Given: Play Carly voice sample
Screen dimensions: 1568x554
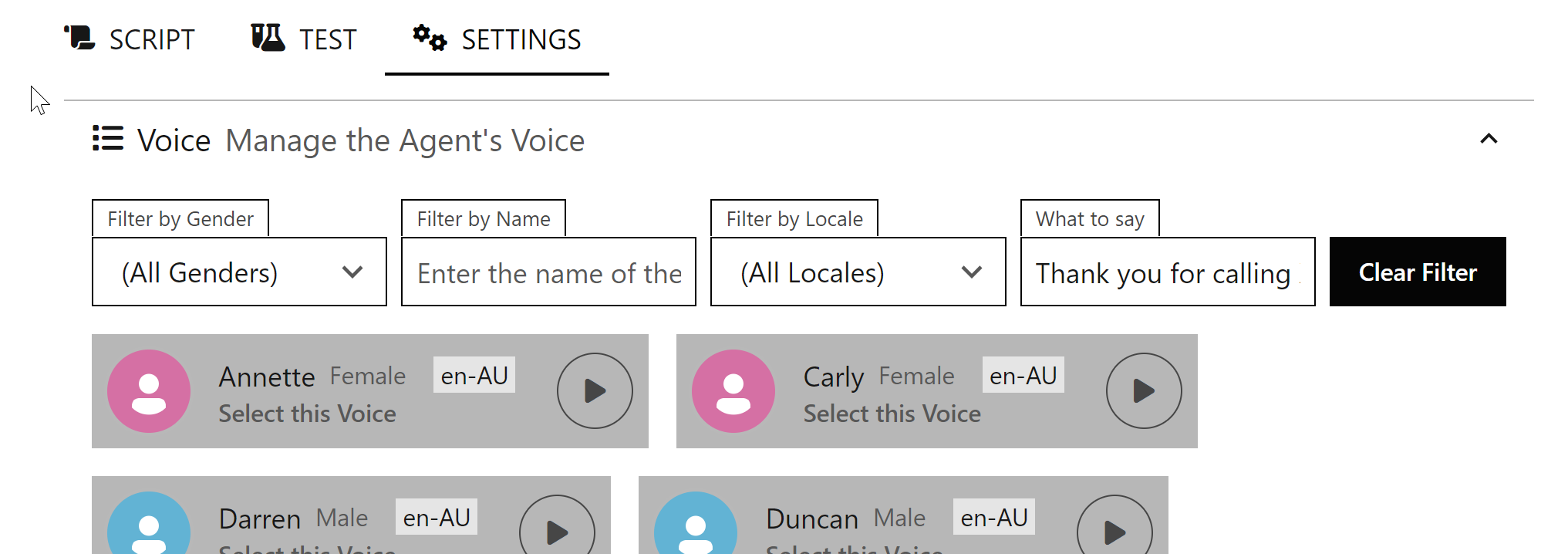Looking at the screenshot, I should (1143, 390).
